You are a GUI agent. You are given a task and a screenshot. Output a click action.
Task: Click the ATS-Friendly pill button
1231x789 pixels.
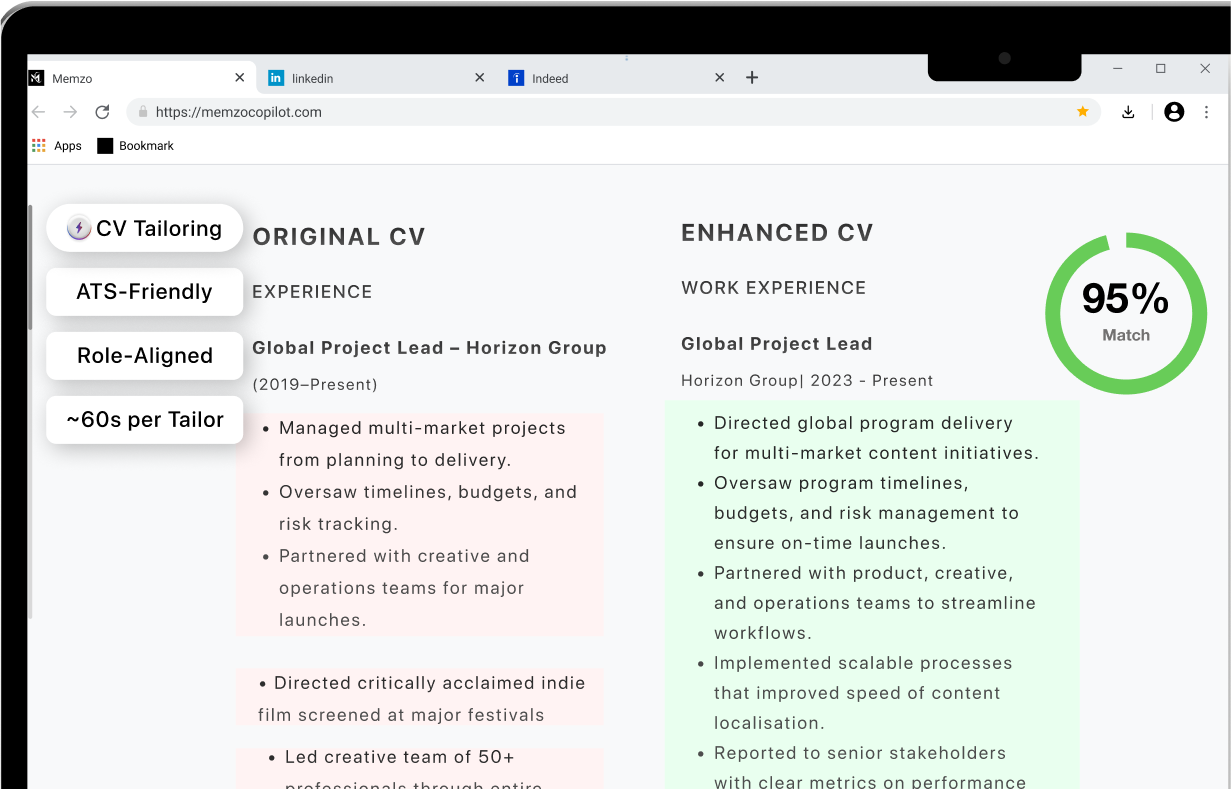point(145,292)
